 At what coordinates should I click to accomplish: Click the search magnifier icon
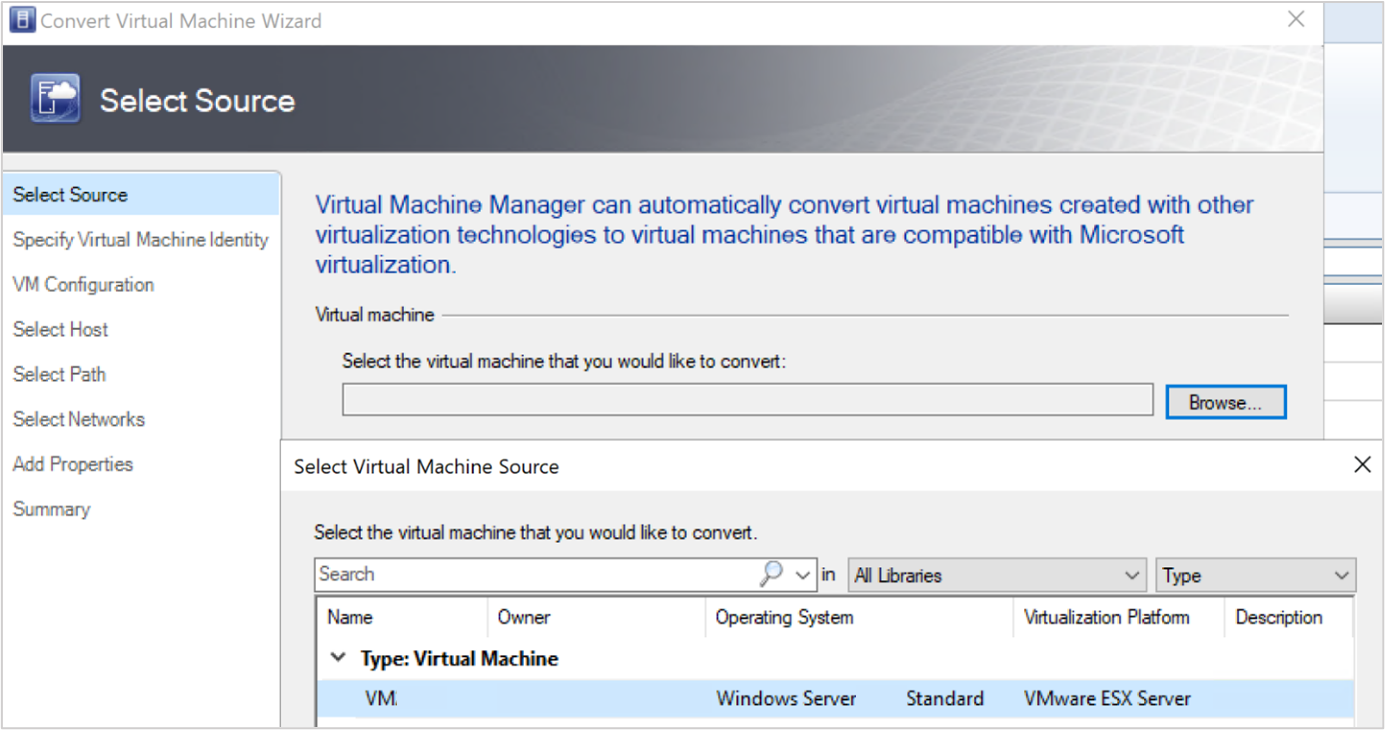pos(771,574)
